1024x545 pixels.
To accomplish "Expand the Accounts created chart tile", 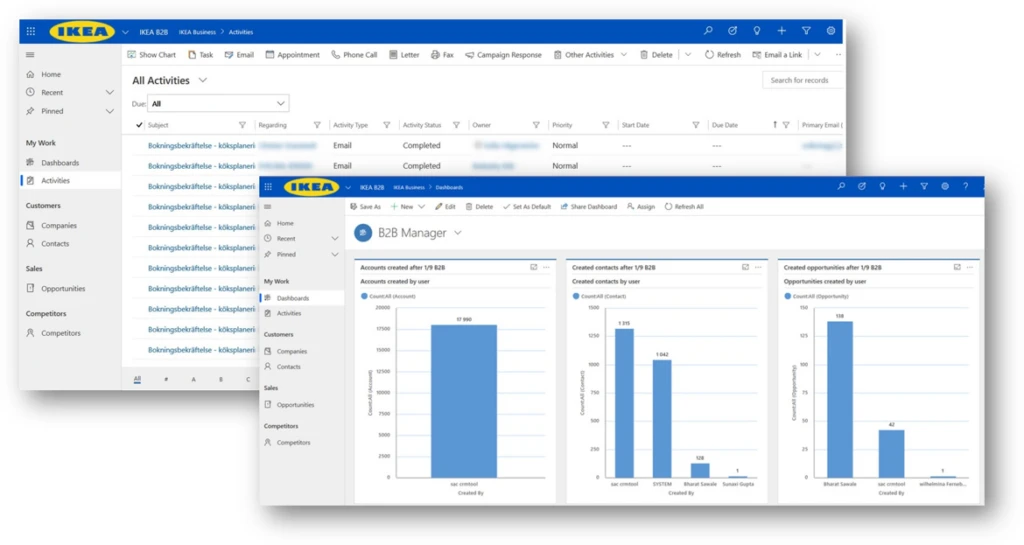I will click(533, 267).
